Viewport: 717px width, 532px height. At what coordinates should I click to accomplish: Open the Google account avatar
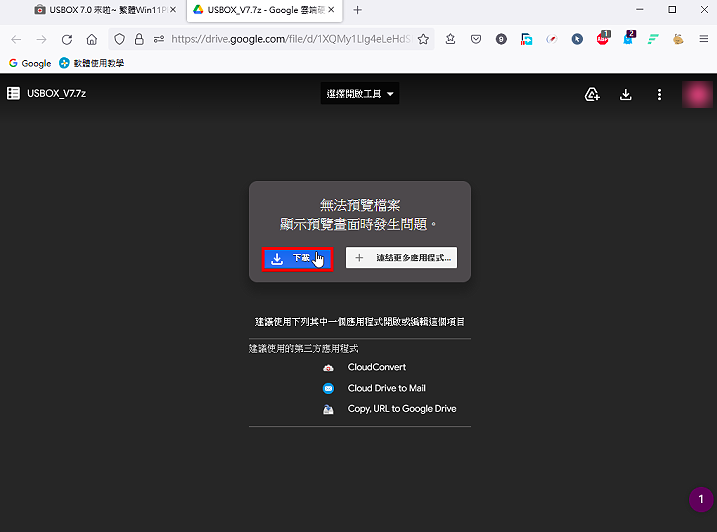click(697, 95)
